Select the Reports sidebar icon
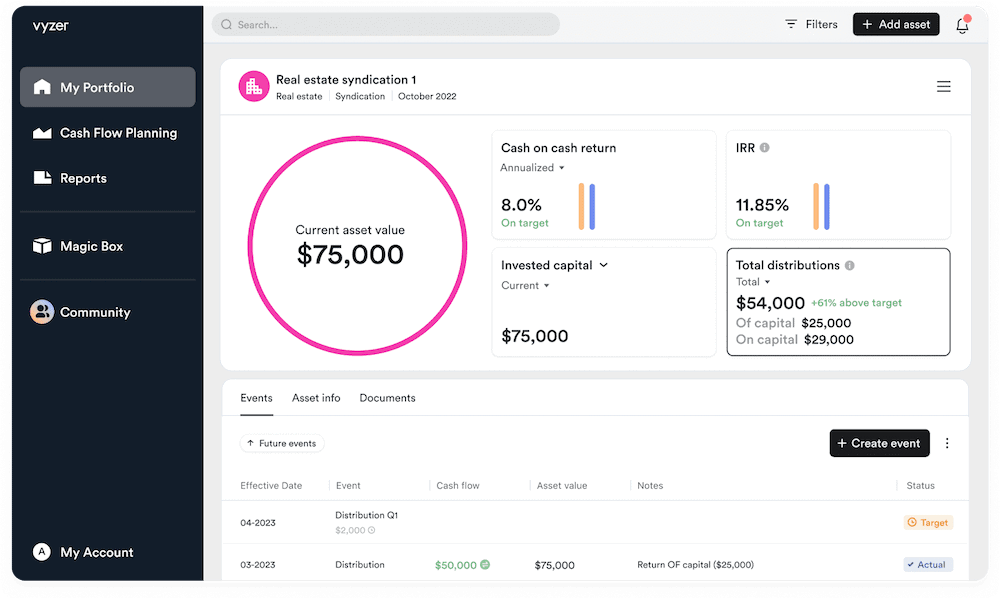Screen dimensions: 1000x598 42,177
